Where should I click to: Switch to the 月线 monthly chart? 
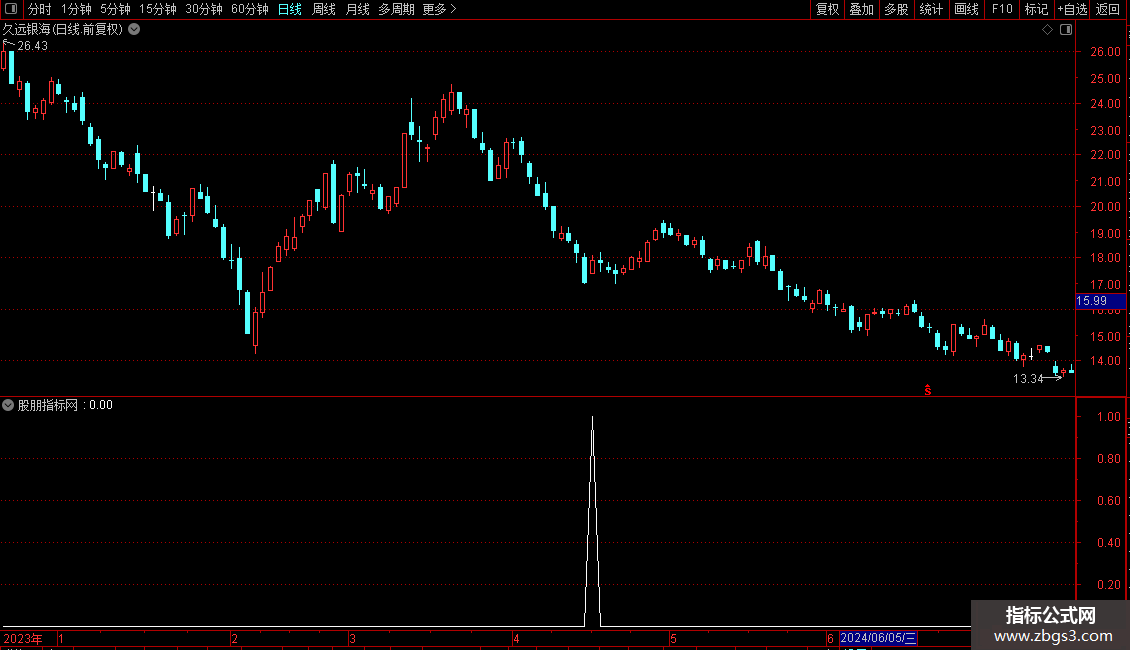[357, 9]
